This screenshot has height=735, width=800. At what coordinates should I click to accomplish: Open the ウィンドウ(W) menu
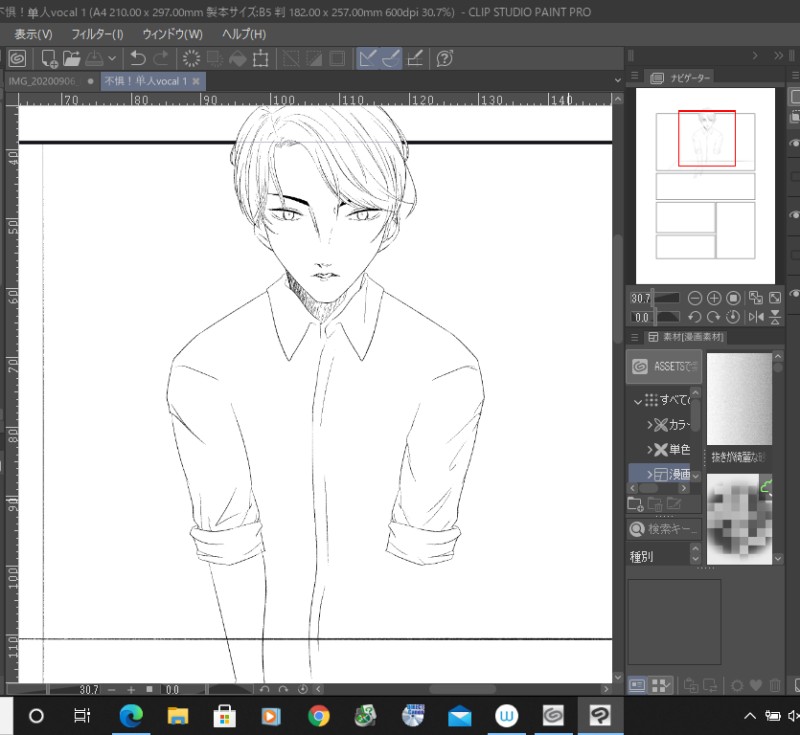[x=172, y=34]
